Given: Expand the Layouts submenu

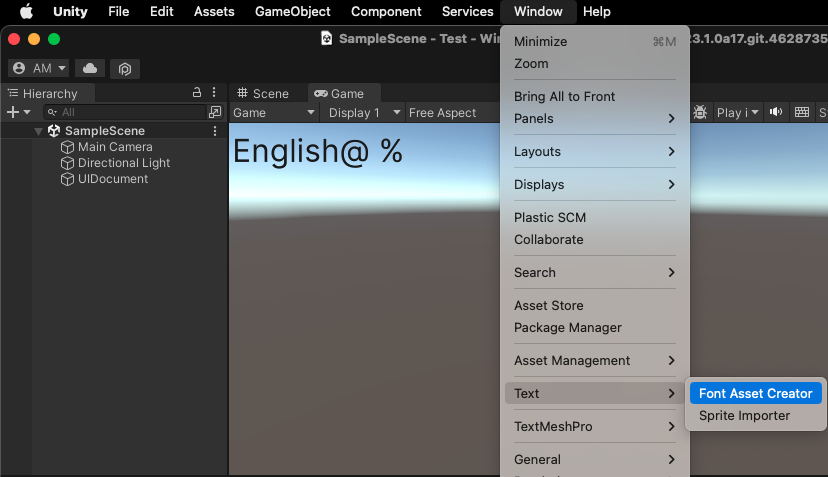Looking at the screenshot, I should click(x=595, y=152).
